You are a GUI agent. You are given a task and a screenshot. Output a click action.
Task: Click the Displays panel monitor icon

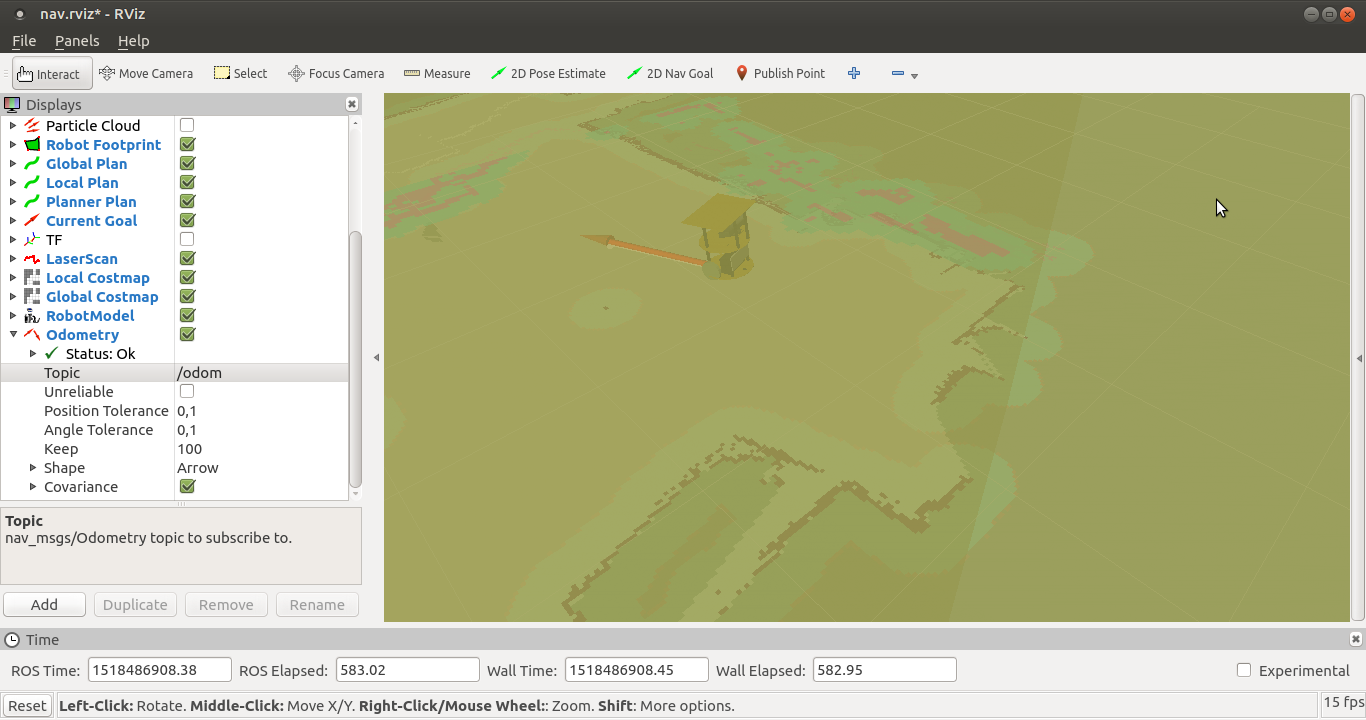click(12, 104)
